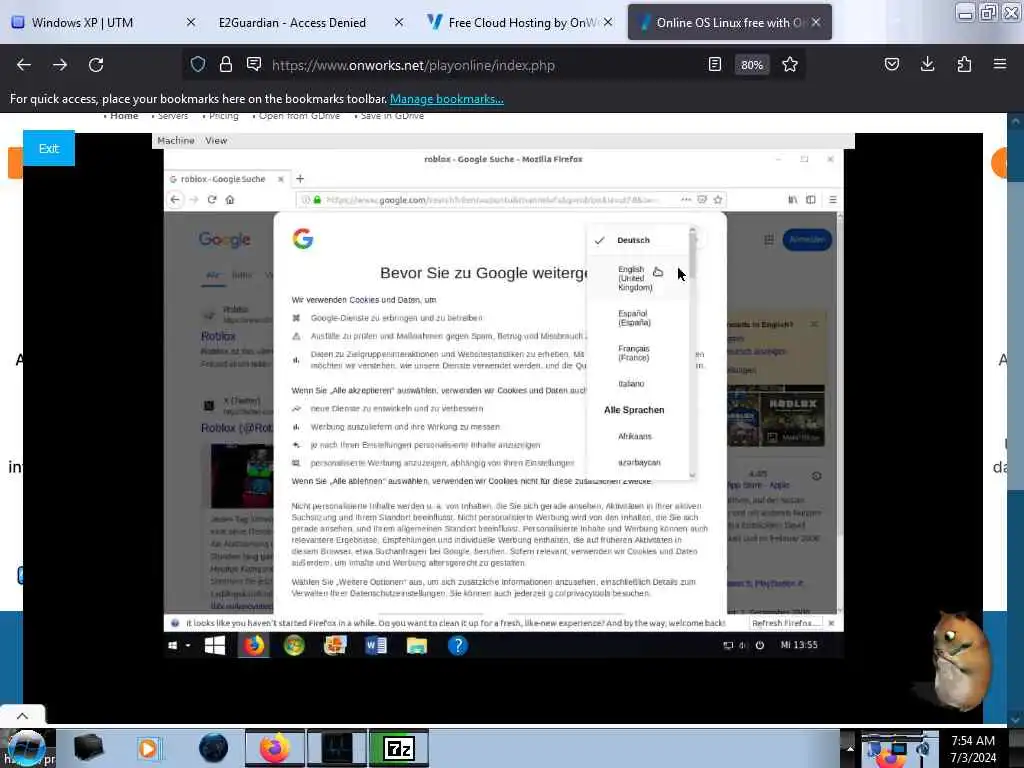The image size is (1024, 768).
Task: Click the padlock site info icon
Action: (226, 64)
